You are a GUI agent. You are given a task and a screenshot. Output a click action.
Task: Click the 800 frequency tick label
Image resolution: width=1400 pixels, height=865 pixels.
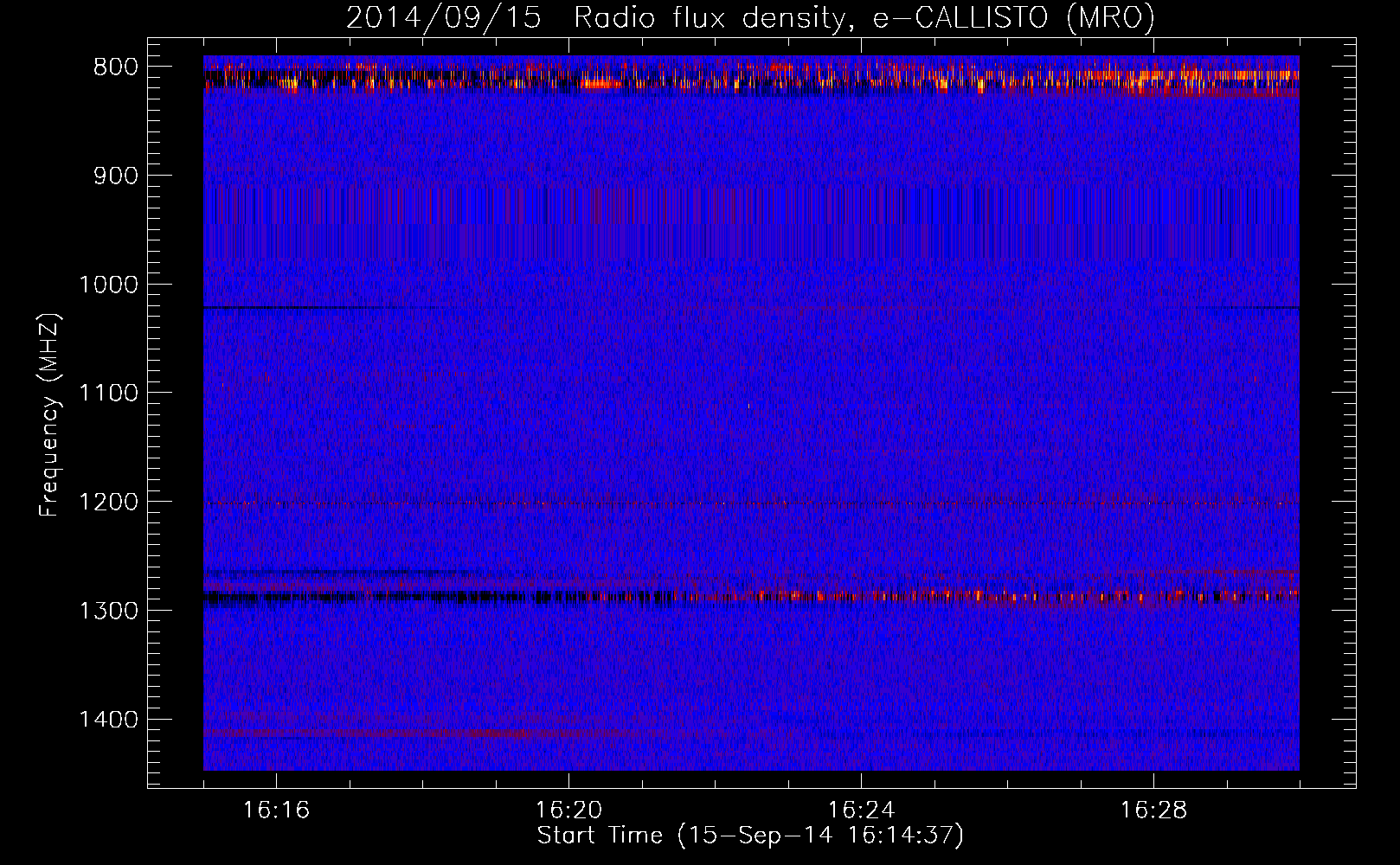(115, 67)
